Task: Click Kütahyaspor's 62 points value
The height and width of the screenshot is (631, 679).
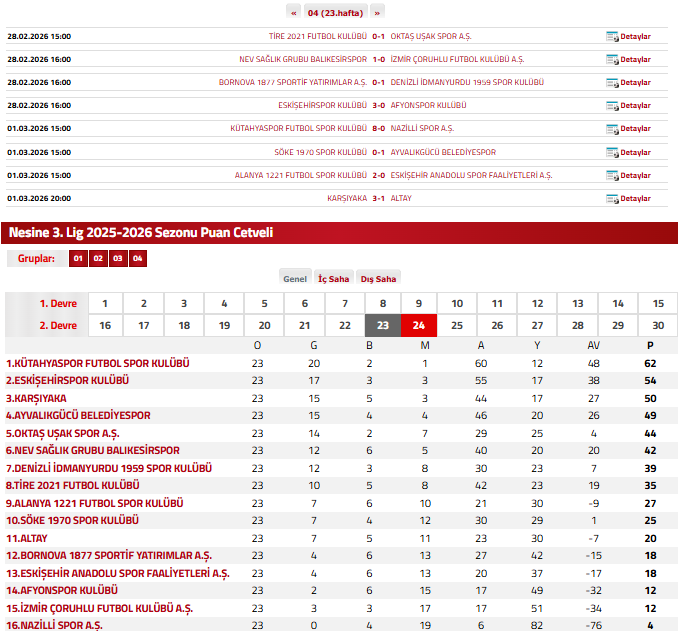Action: [650, 363]
